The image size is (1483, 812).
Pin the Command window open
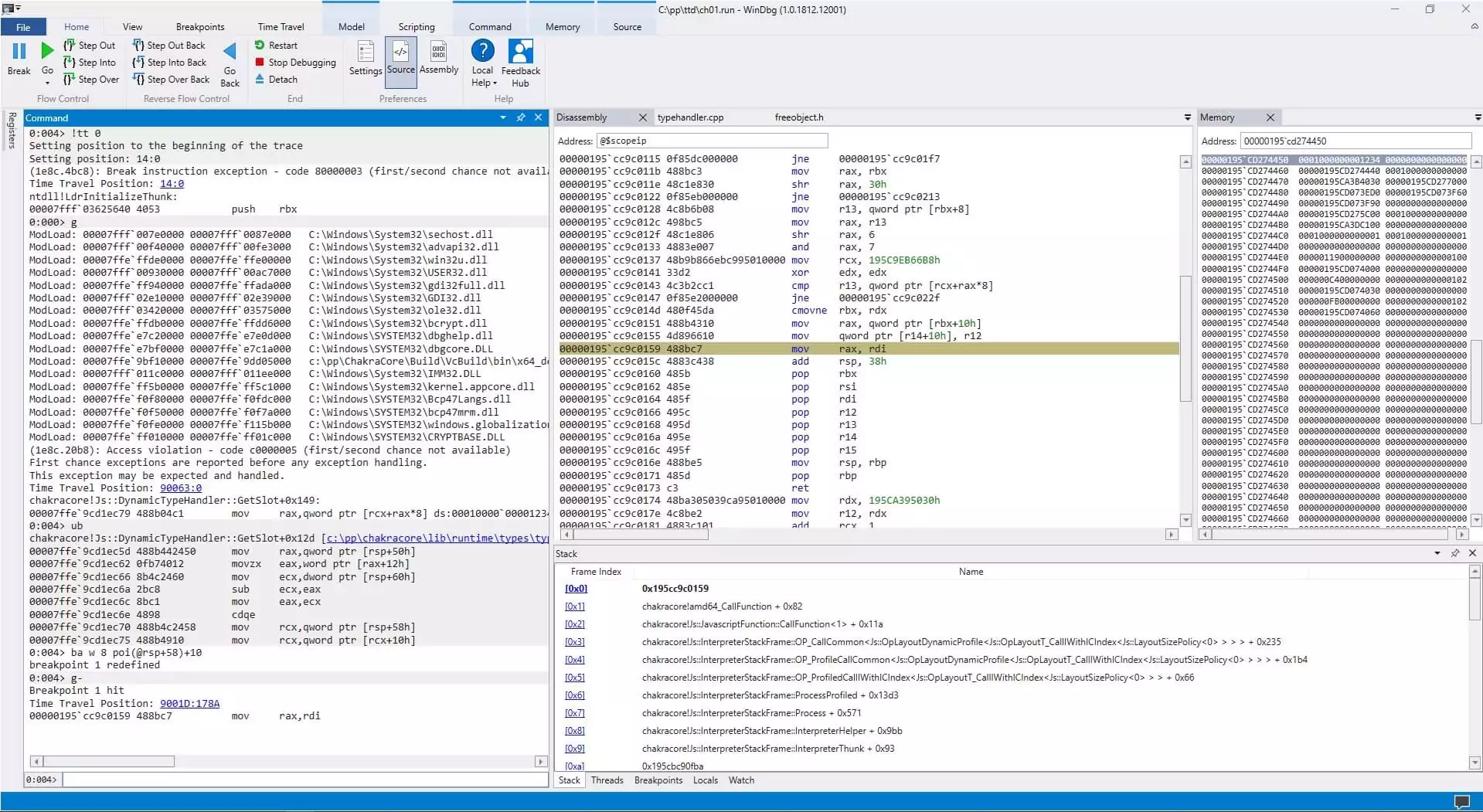click(521, 117)
